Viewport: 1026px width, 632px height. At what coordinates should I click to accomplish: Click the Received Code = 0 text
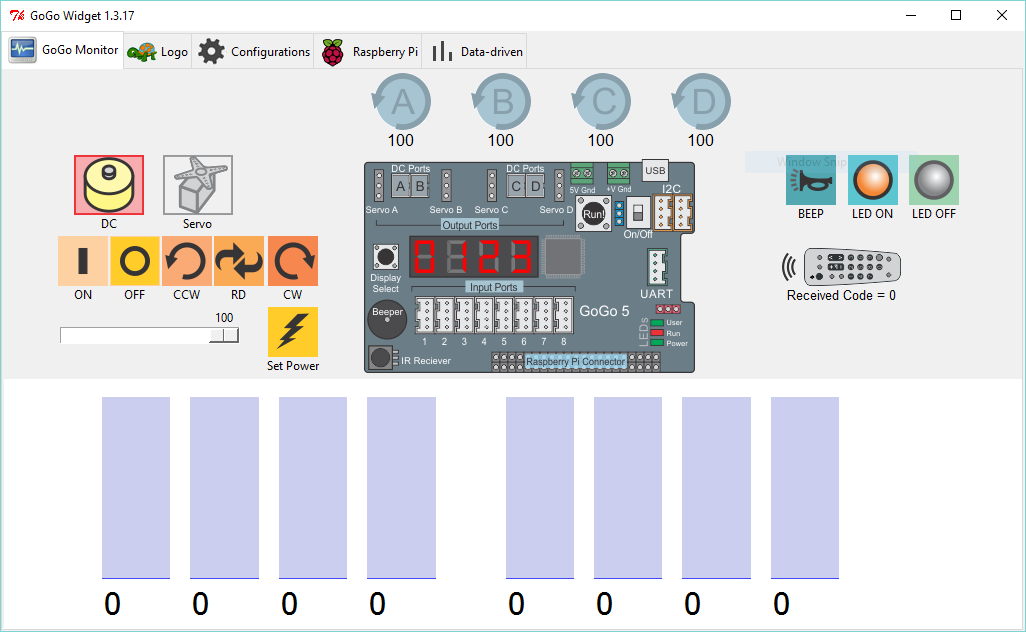[x=841, y=296]
